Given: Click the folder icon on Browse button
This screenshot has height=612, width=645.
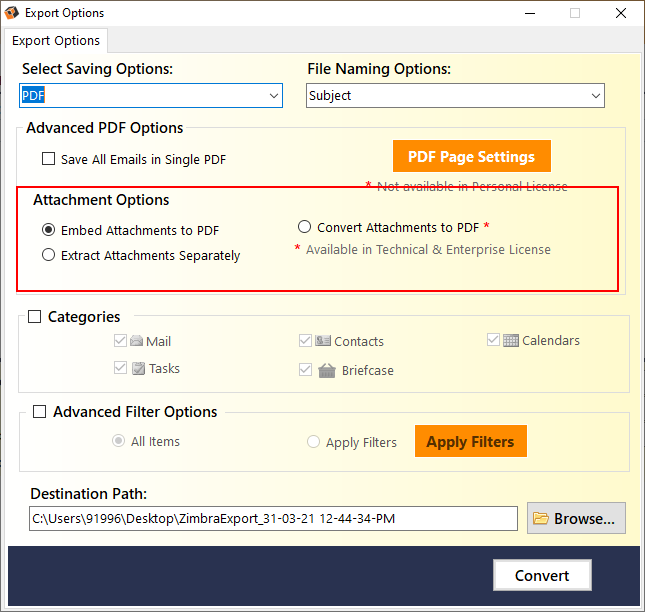Looking at the screenshot, I should coord(541,518).
